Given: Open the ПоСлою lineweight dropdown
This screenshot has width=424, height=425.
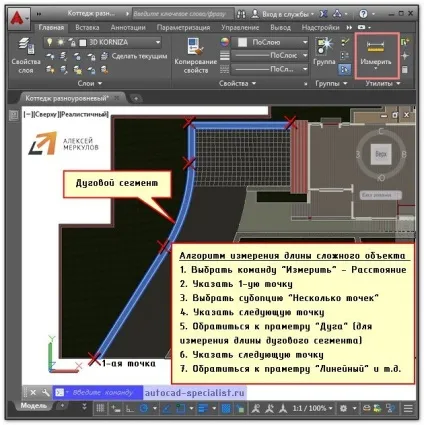Looking at the screenshot, I should [x=305, y=55].
